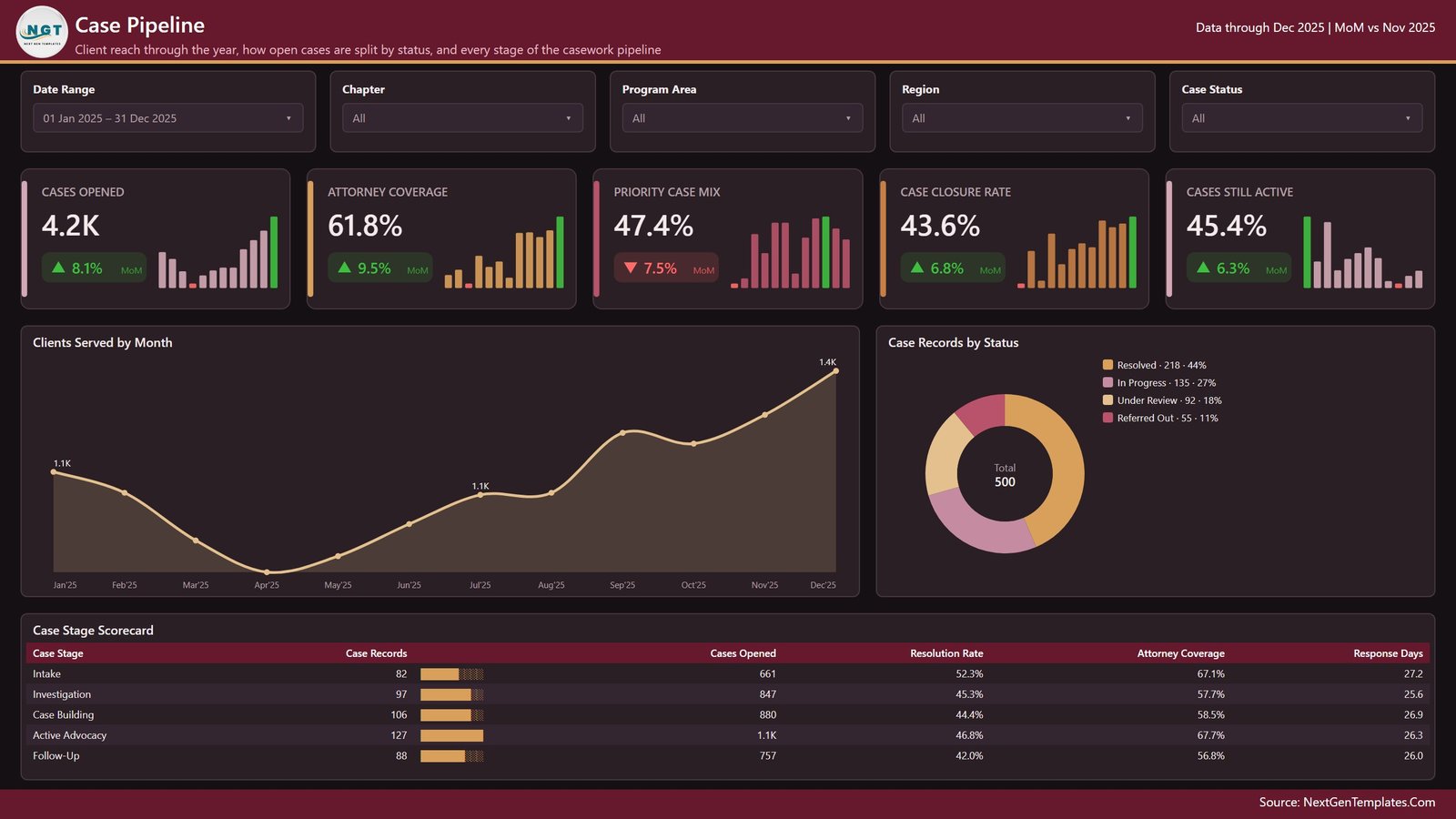
Task: Sort by the Resolution Rate column header
Action: point(946,653)
